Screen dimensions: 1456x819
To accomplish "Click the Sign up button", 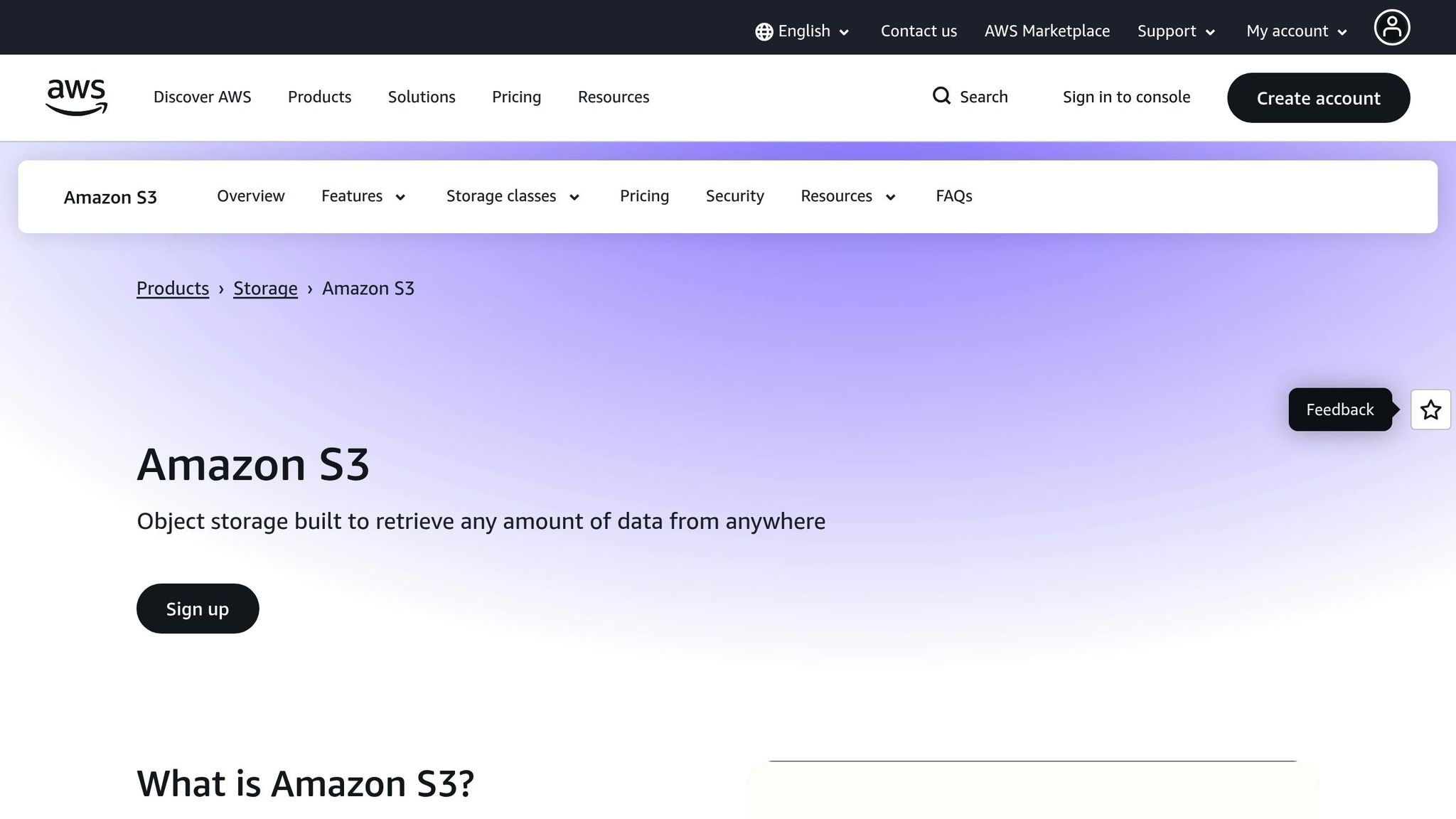I will pos(198,609).
